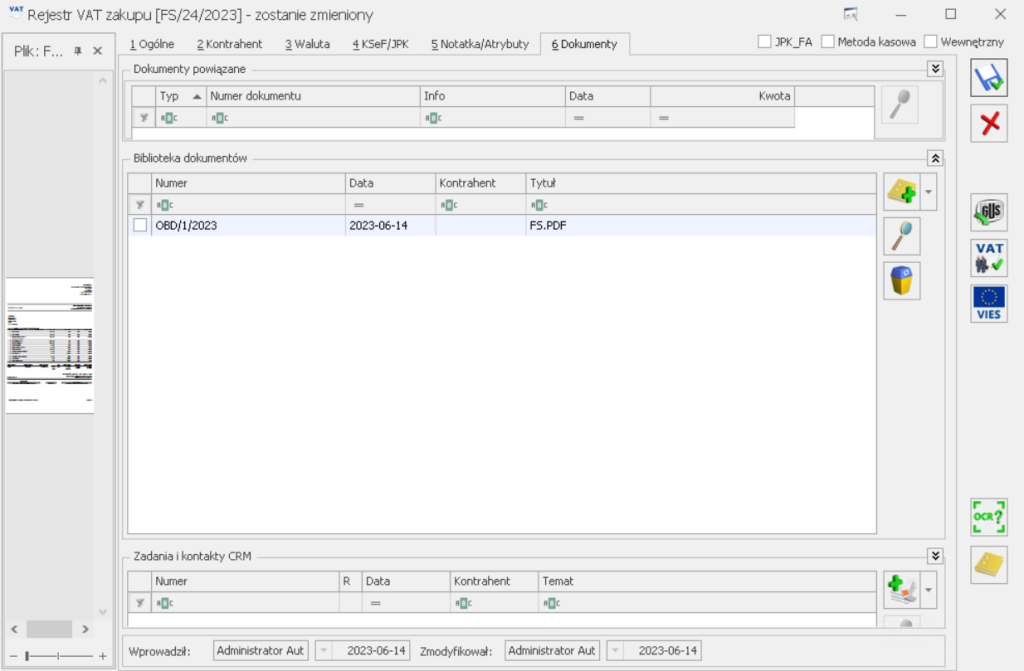Image resolution: width=1024 pixels, height=671 pixels.
Task: Switch to the Notatka/Atrybuty tab
Action: 480,44
